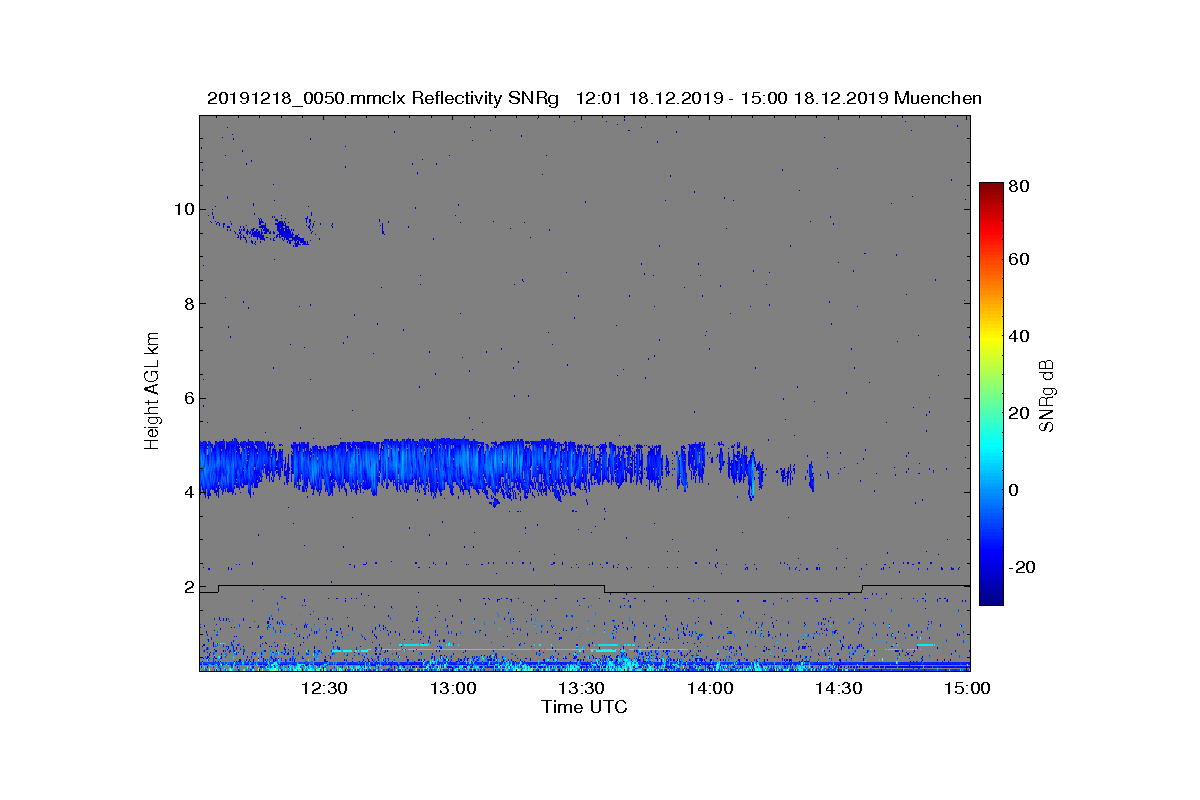Click the 13:00 time axis tick label
1200x800 pixels.
point(453,688)
